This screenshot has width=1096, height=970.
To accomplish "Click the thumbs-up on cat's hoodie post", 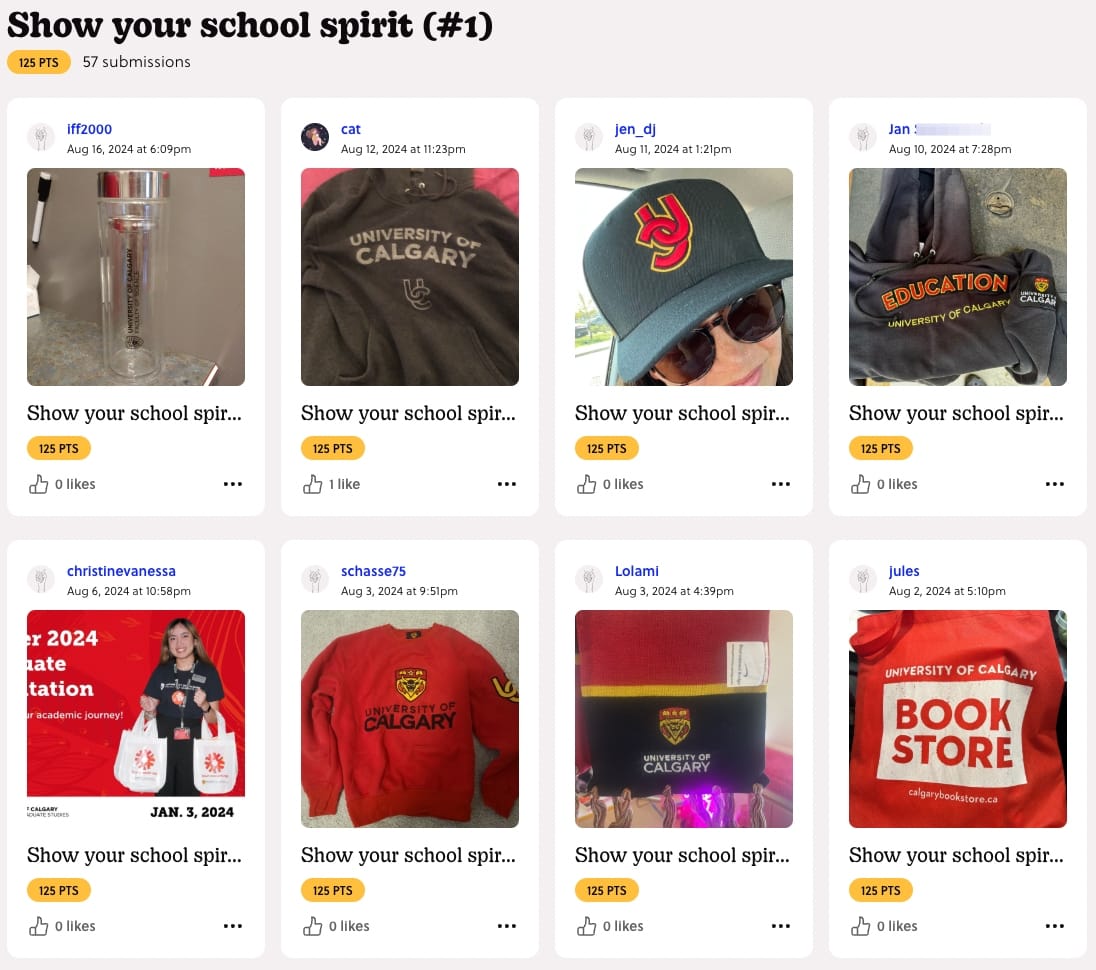I will (x=312, y=484).
